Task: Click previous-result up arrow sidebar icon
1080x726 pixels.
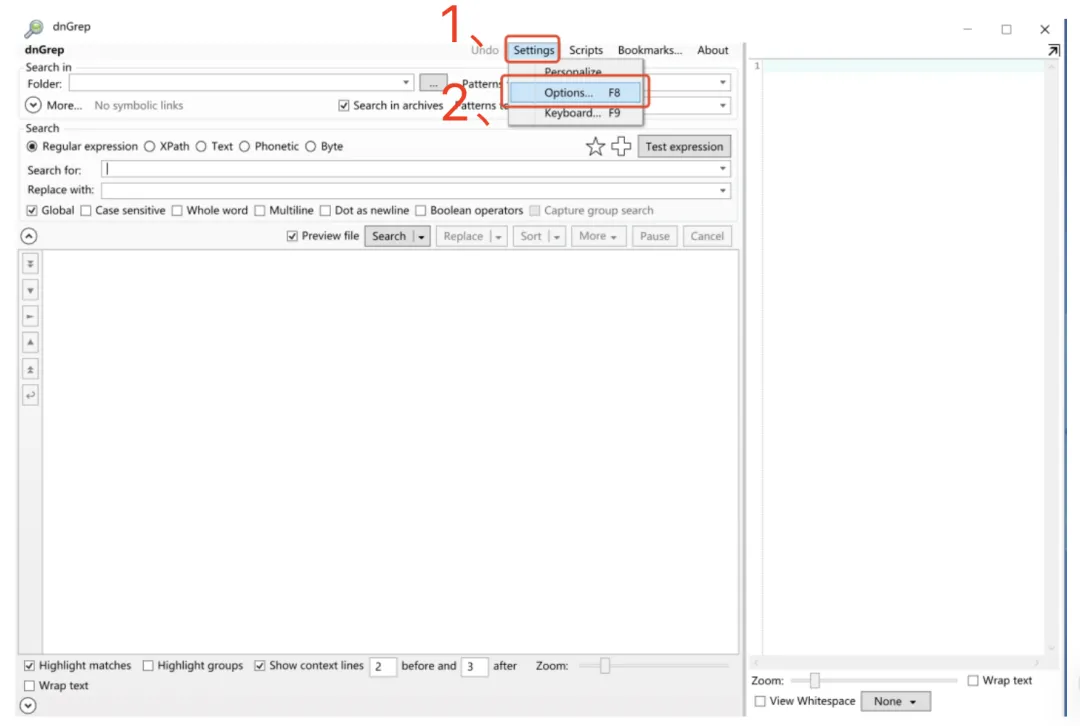Action: coord(30,342)
